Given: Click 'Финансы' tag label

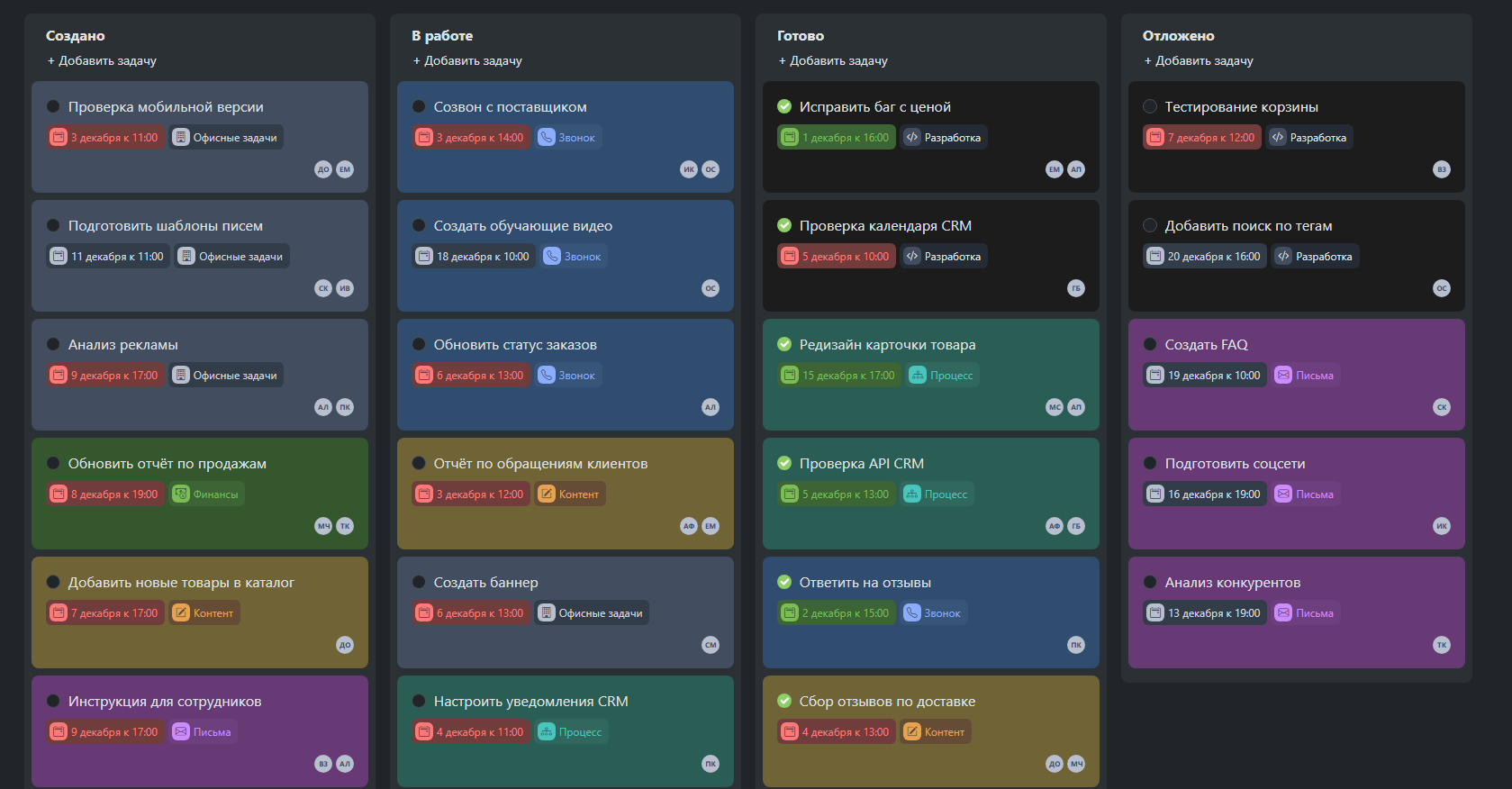Looking at the screenshot, I should pos(216,494).
